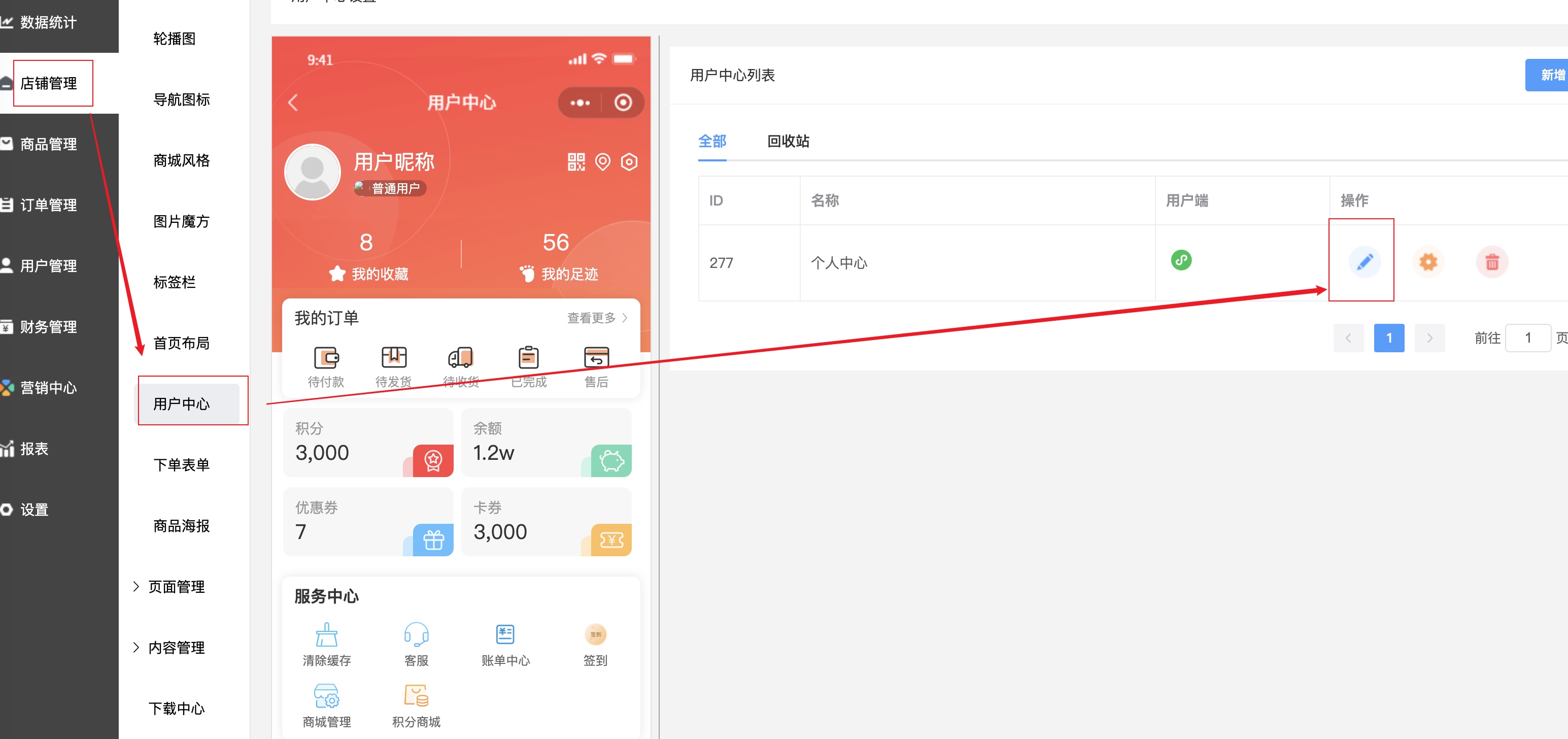Click the green 余额 piggy bank icon
Viewport: 1568px width, 739px height.
pos(611,461)
